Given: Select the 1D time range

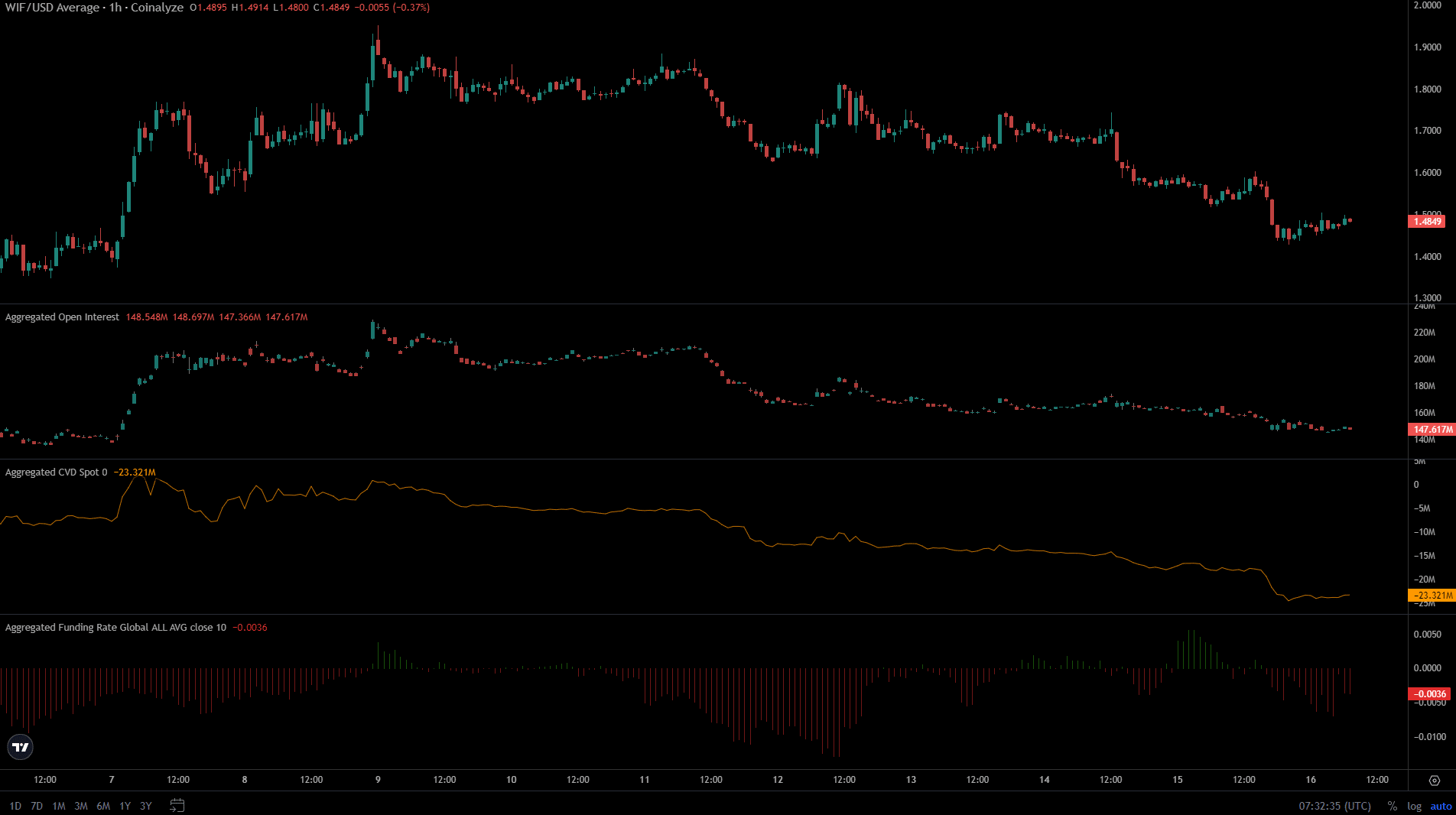Looking at the screenshot, I should (15, 806).
